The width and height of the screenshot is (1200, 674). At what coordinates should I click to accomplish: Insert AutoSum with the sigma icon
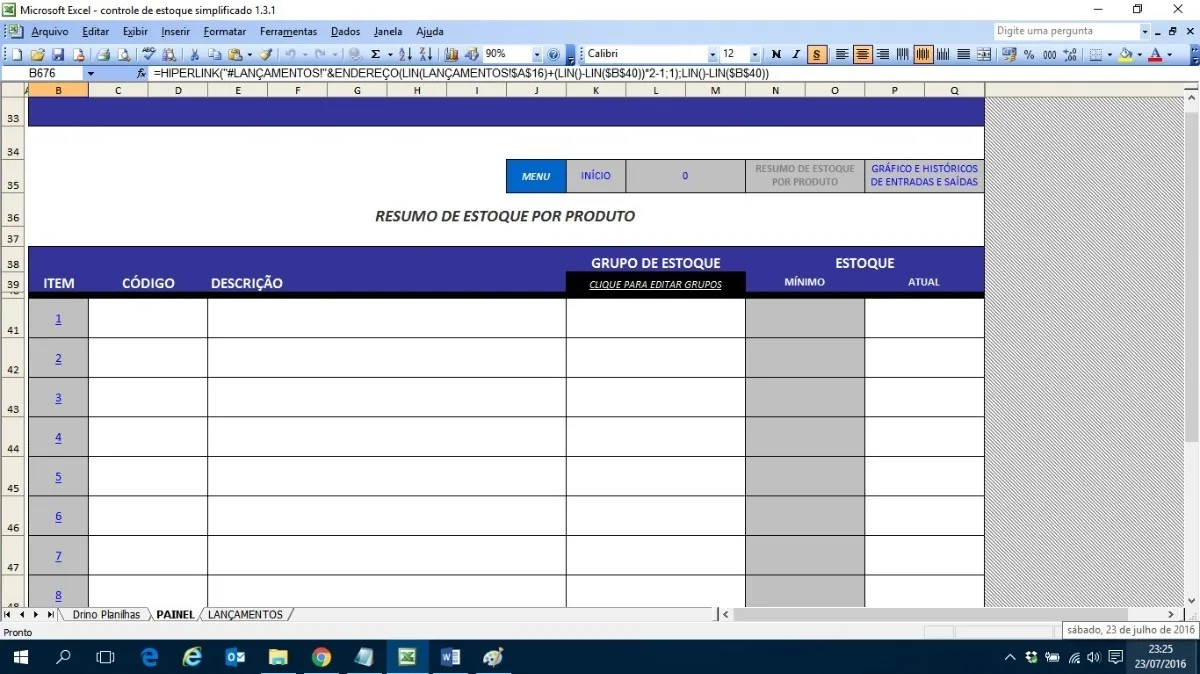pos(375,54)
